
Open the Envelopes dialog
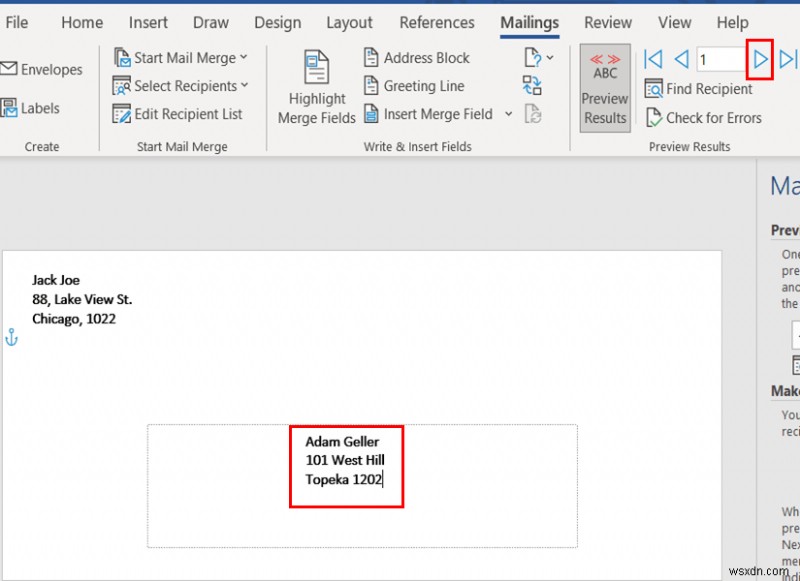44,69
